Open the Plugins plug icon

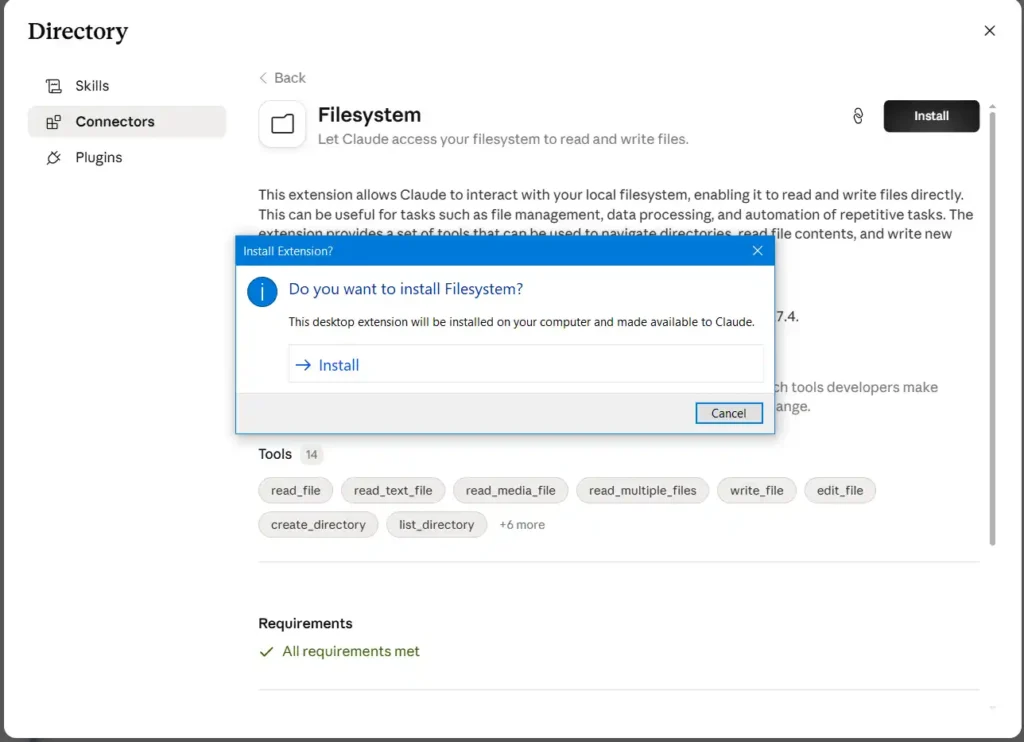pos(54,157)
